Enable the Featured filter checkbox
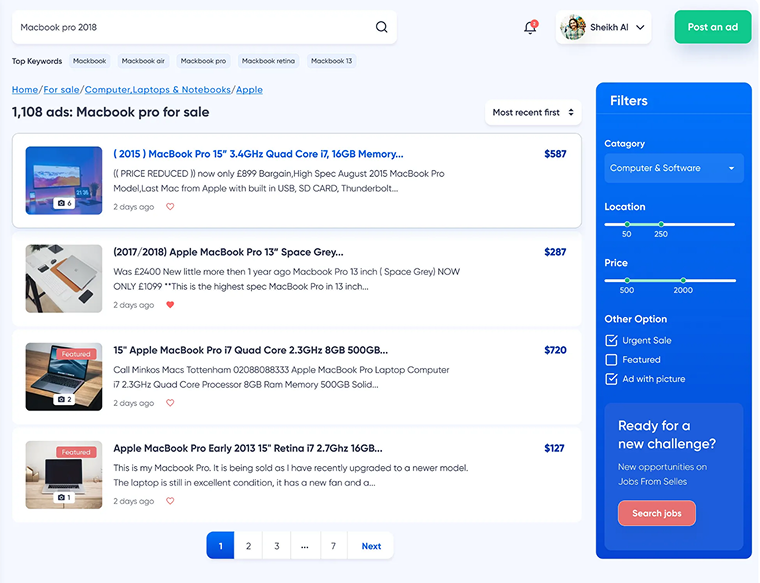This screenshot has height=583, width=760. tap(611, 360)
